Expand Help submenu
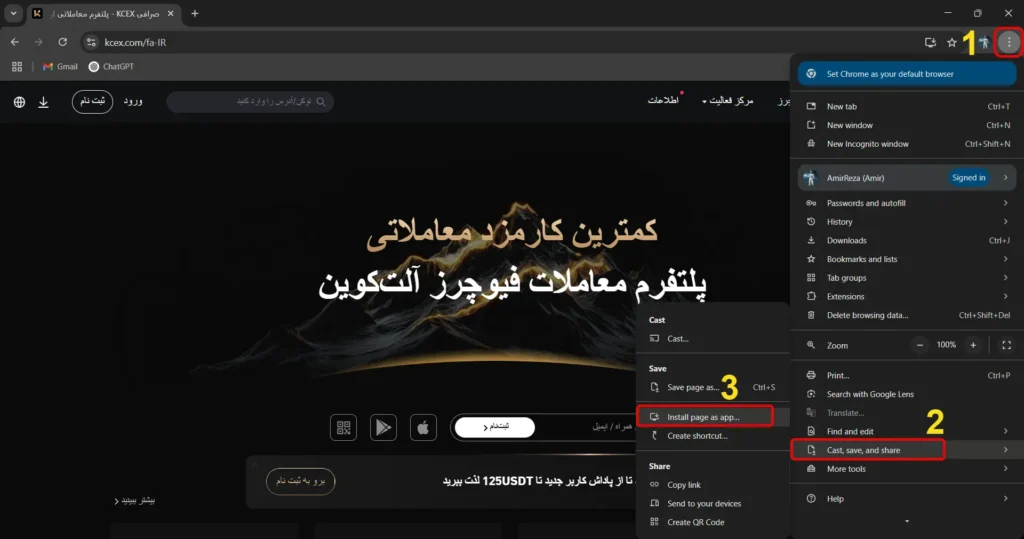 [x=906, y=498]
